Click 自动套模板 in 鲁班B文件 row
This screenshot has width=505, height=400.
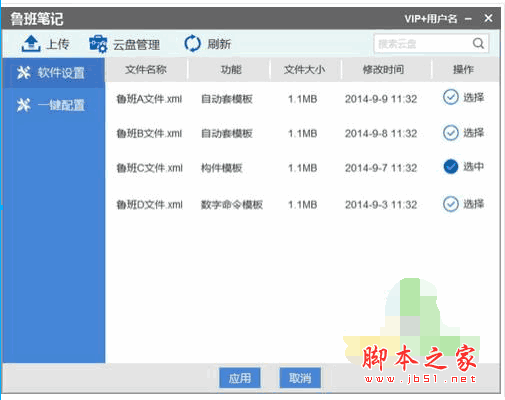[227, 133]
